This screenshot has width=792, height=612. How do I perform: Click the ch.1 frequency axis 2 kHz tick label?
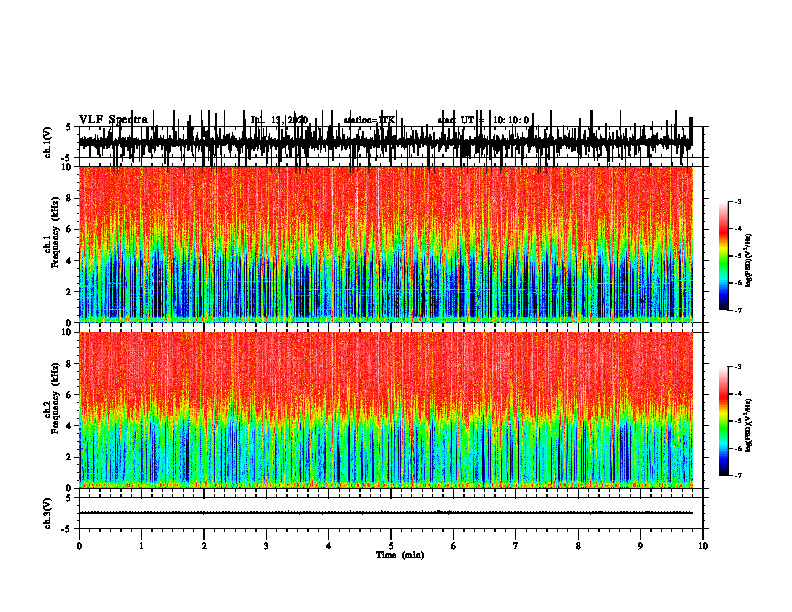click(69, 291)
